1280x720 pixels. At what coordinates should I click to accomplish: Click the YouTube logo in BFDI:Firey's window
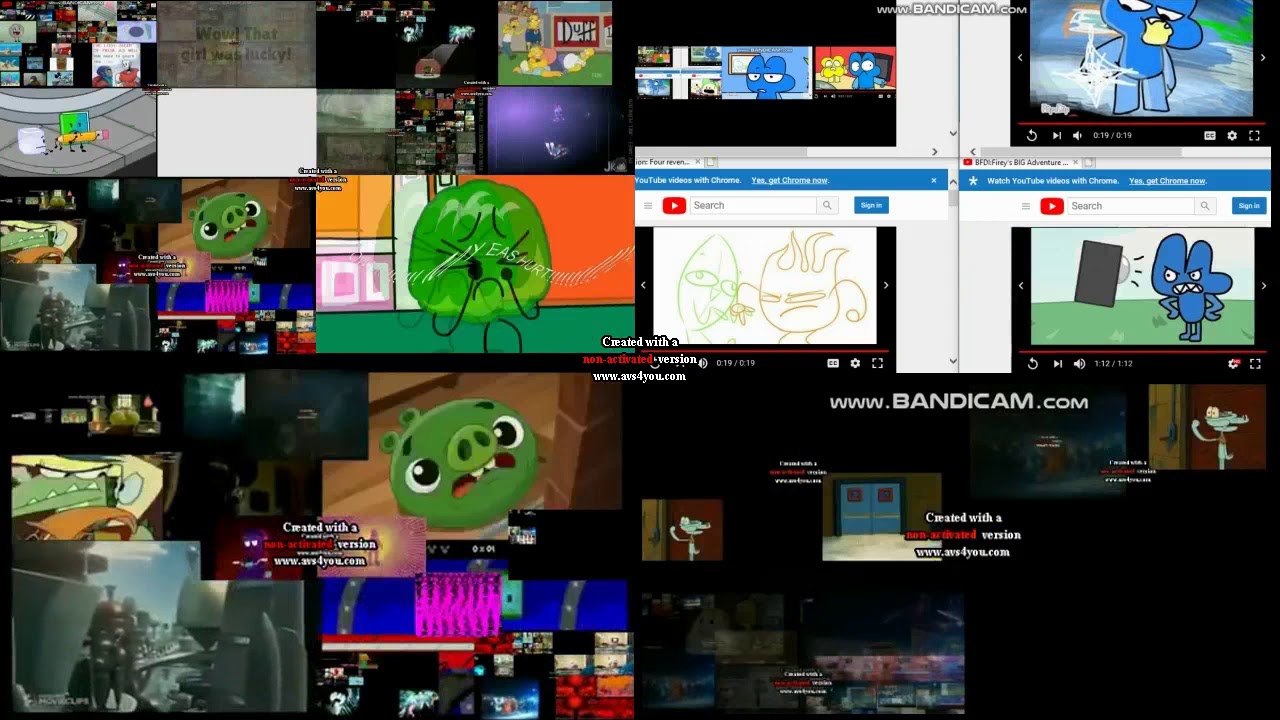(x=1051, y=206)
